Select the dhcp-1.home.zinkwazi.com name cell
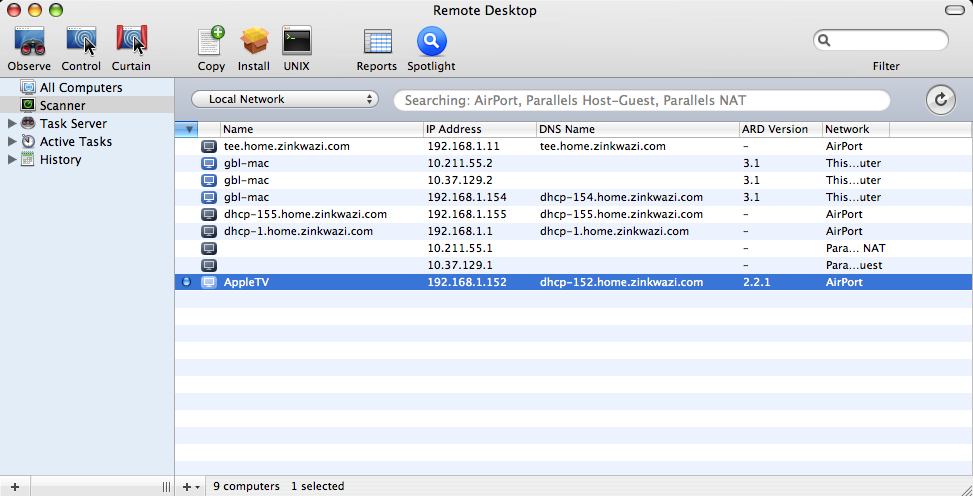973x496 pixels. [298, 231]
